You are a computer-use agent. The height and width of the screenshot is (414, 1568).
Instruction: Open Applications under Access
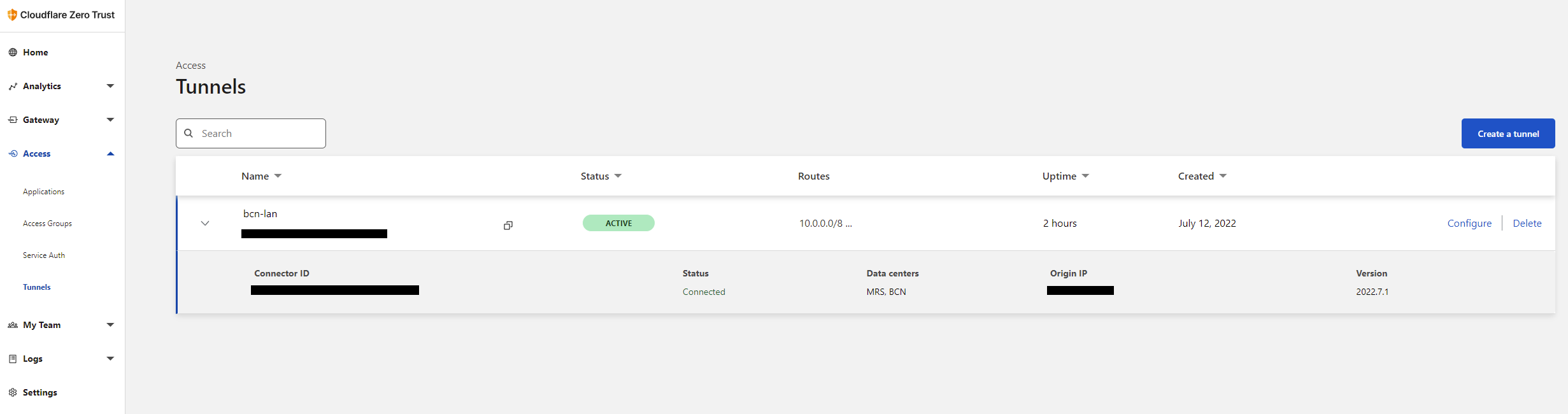click(x=43, y=192)
